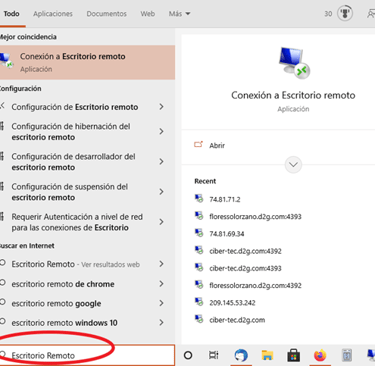
Task: Expand arrow for Configuración de Escritorio remoto
Action: 161,107
